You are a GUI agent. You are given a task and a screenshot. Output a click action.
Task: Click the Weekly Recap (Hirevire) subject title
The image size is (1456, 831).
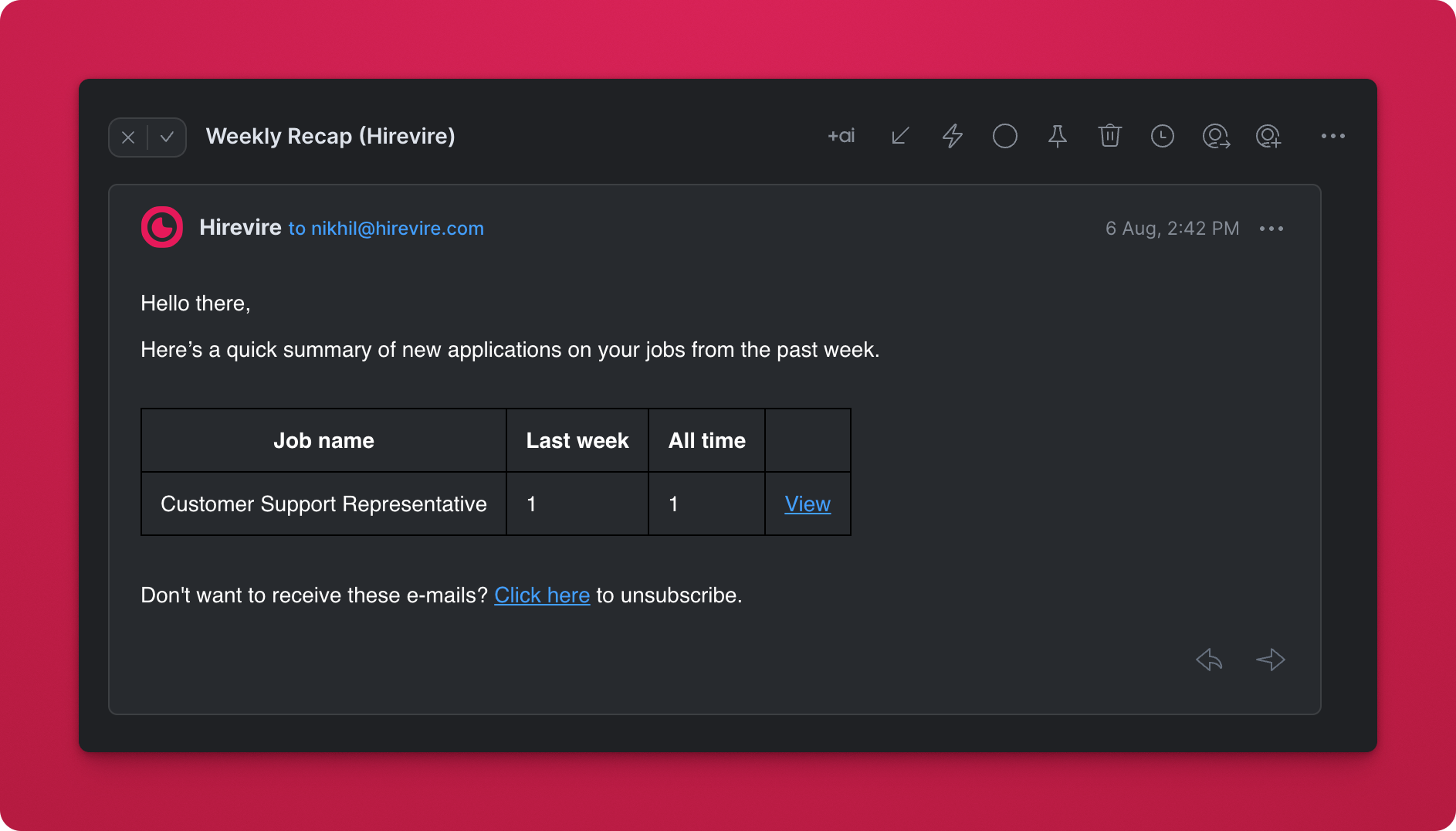pyautogui.click(x=330, y=137)
